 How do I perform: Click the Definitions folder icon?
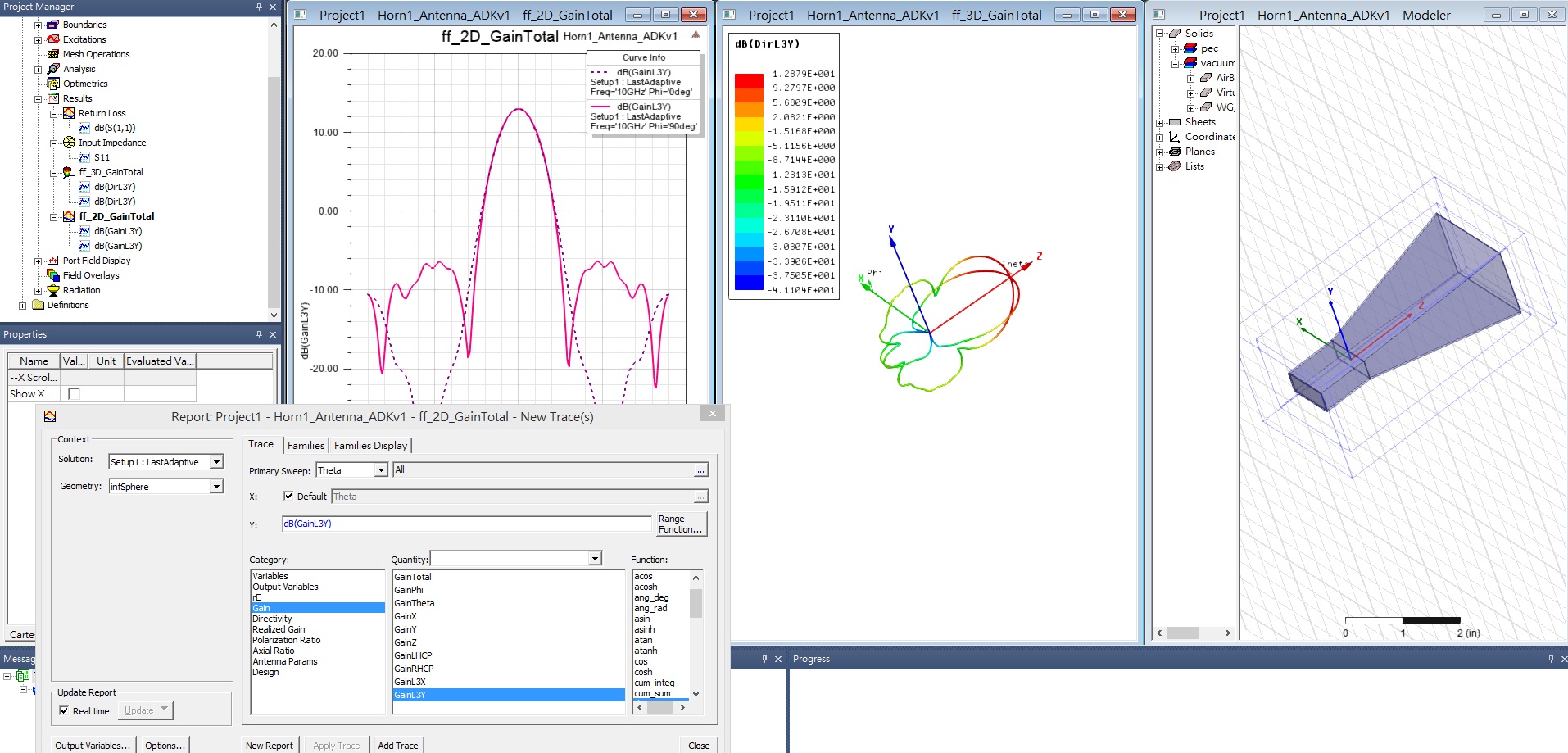coord(38,305)
